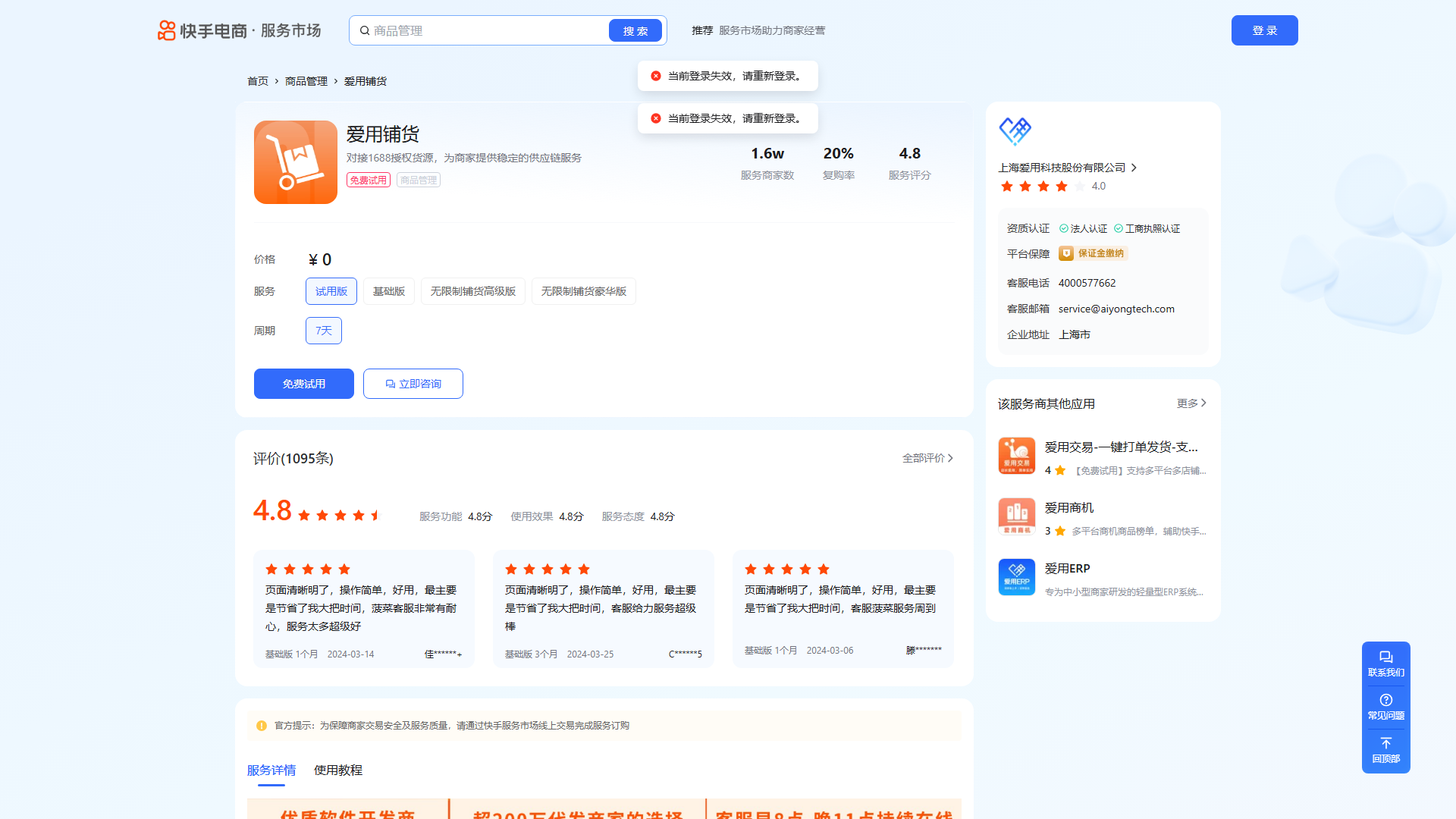This screenshot has width=1456, height=819.
Task: Click the 该服务商其他应用 heading
Action: (x=1046, y=403)
